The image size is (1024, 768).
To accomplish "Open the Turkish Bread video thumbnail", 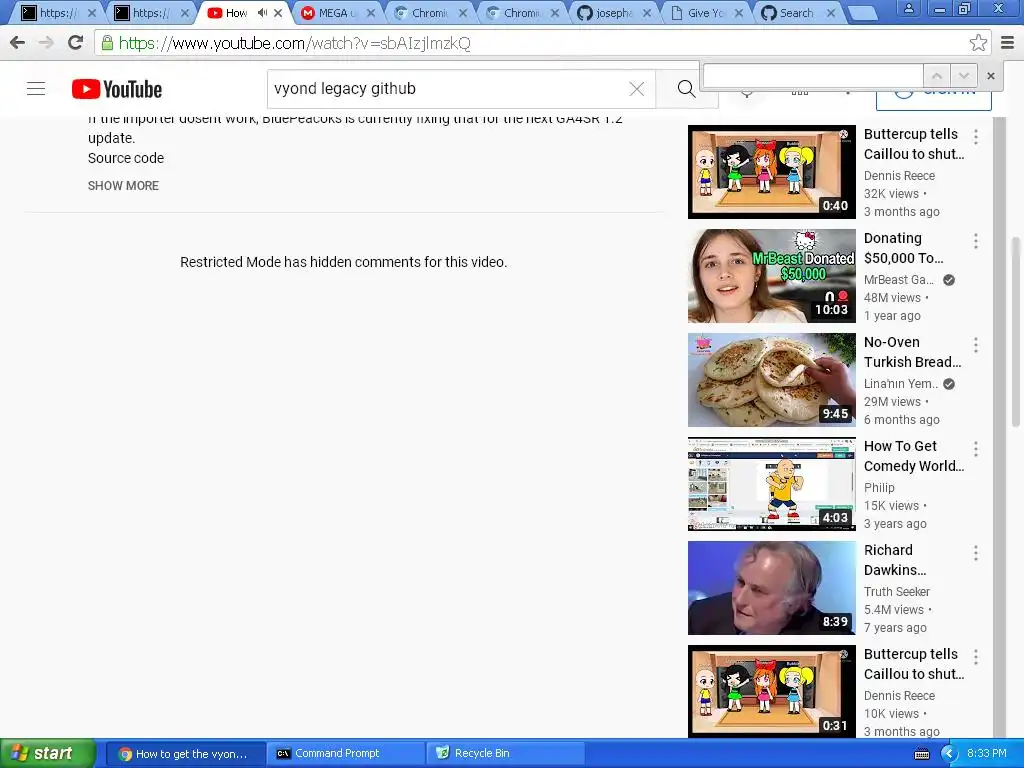I will click(x=771, y=380).
